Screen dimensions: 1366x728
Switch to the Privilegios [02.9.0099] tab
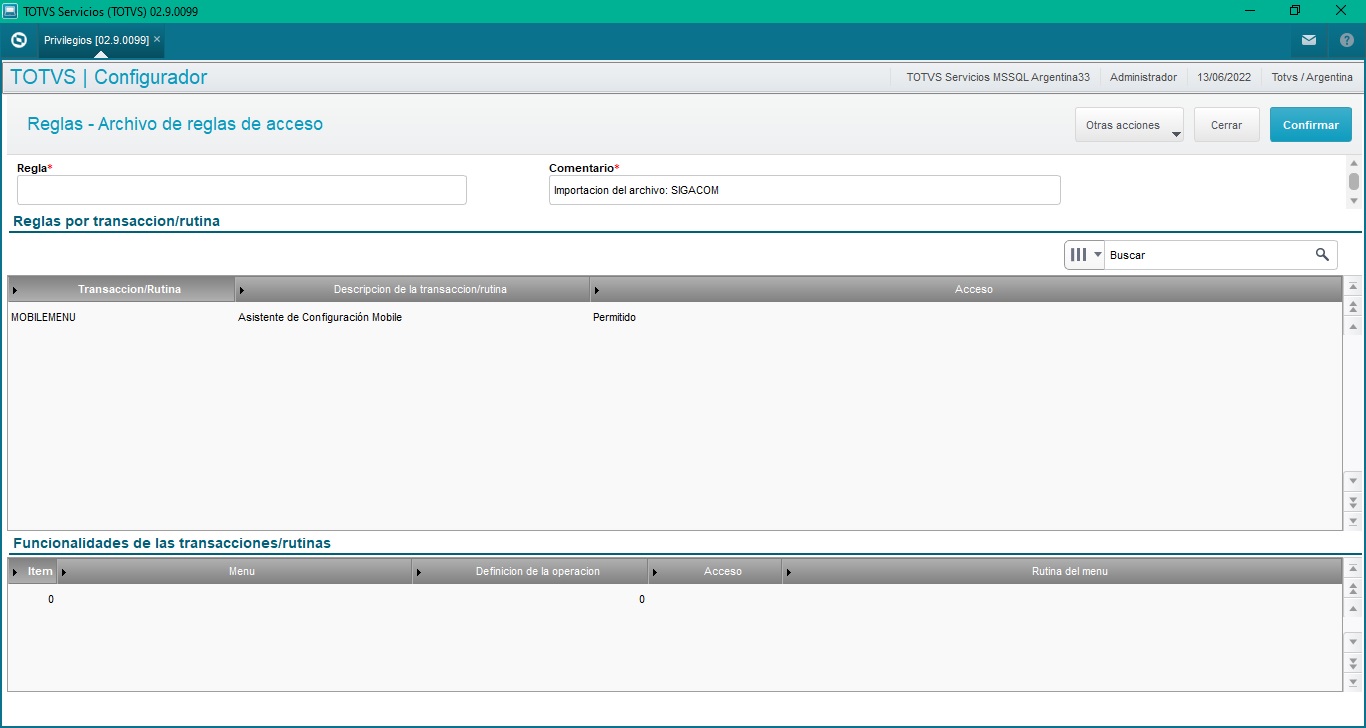[x=96, y=40]
